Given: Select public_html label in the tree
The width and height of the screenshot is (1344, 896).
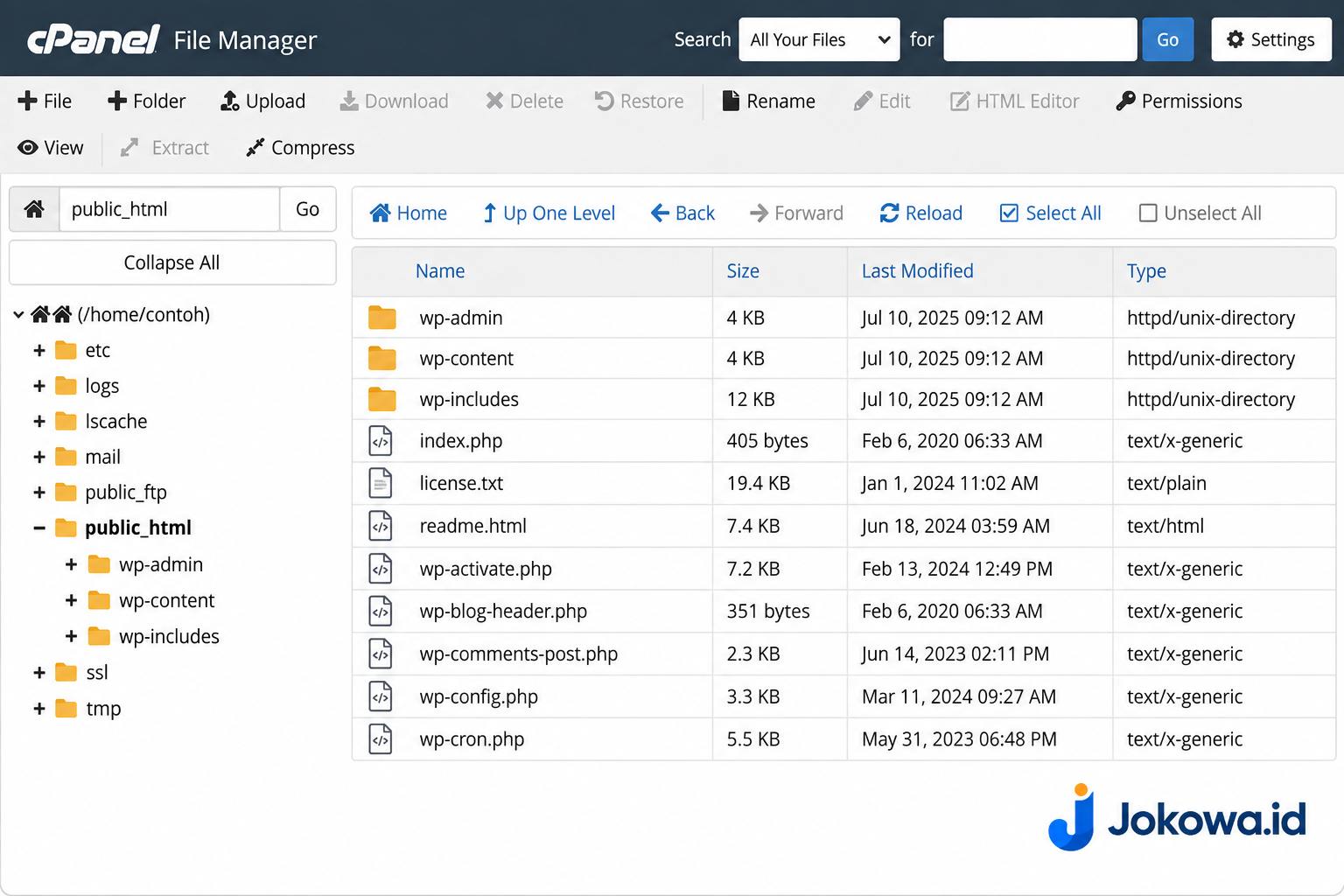Looking at the screenshot, I should coord(138,528).
